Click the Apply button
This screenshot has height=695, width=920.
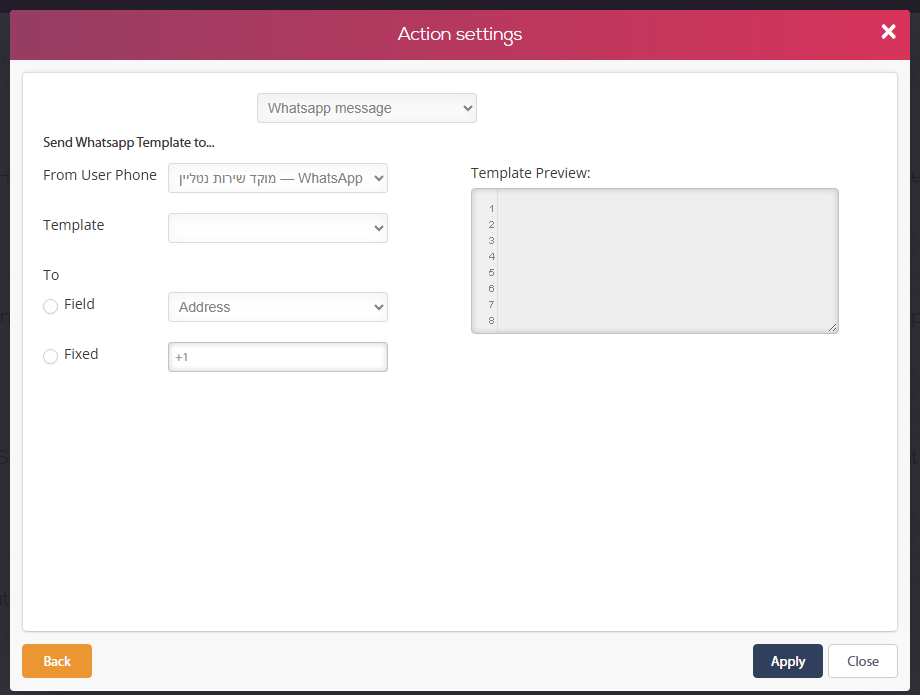click(787, 661)
